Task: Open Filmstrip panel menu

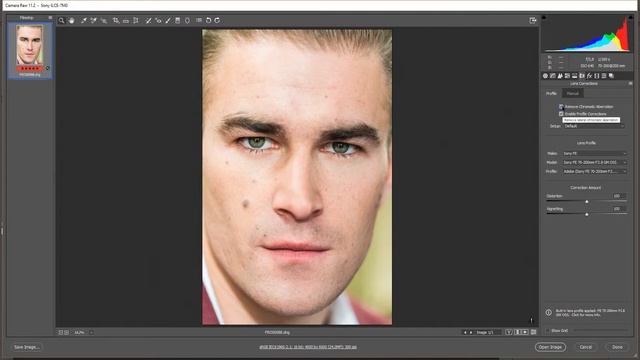Action: coord(50,18)
